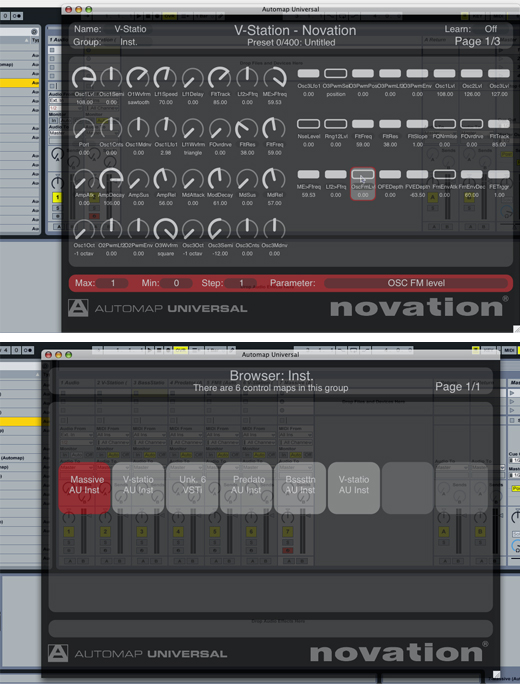
Task: Click the Osc3Cnts knob
Action: [x=247, y=229]
